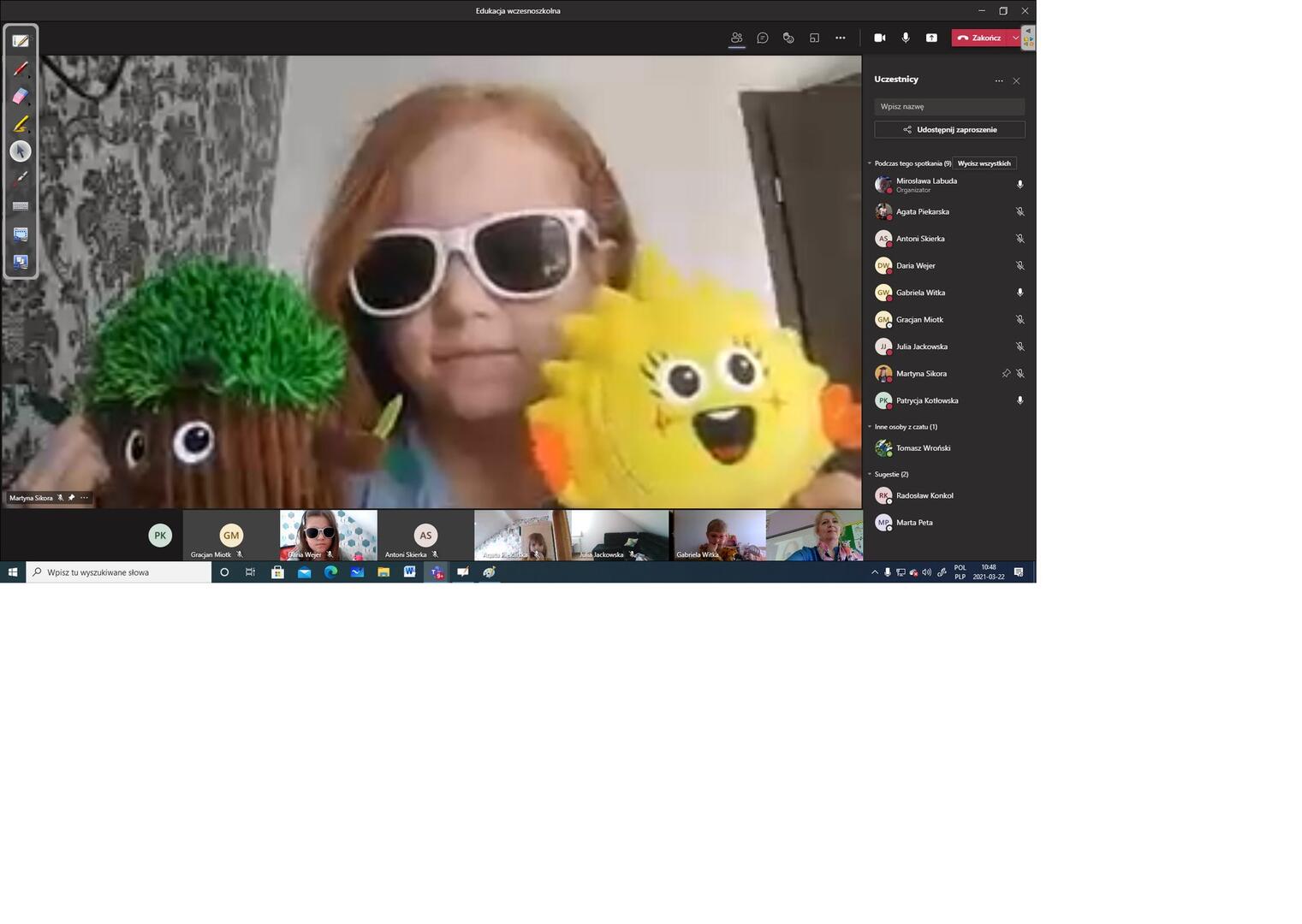Image resolution: width=1302 pixels, height=924 pixels.
Task: Open the on-screen keyboard tool
Action: [x=21, y=206]
